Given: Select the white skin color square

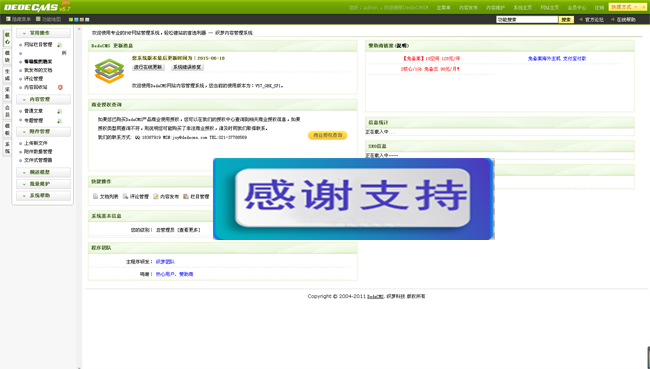Looking at the screenshot, I should point(87,19).
